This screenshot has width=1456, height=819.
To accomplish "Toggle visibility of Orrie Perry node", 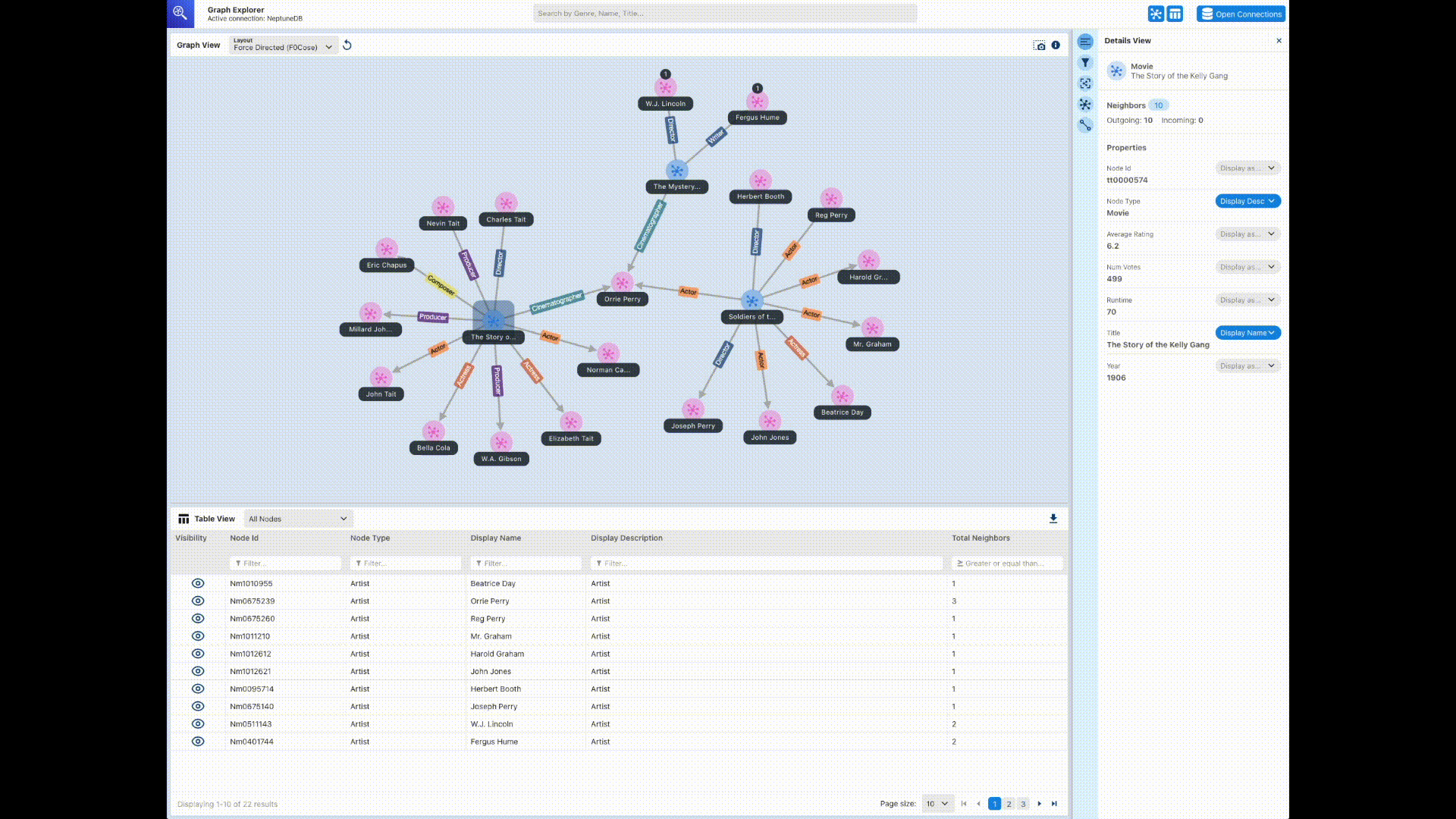I will coord(197,601).
